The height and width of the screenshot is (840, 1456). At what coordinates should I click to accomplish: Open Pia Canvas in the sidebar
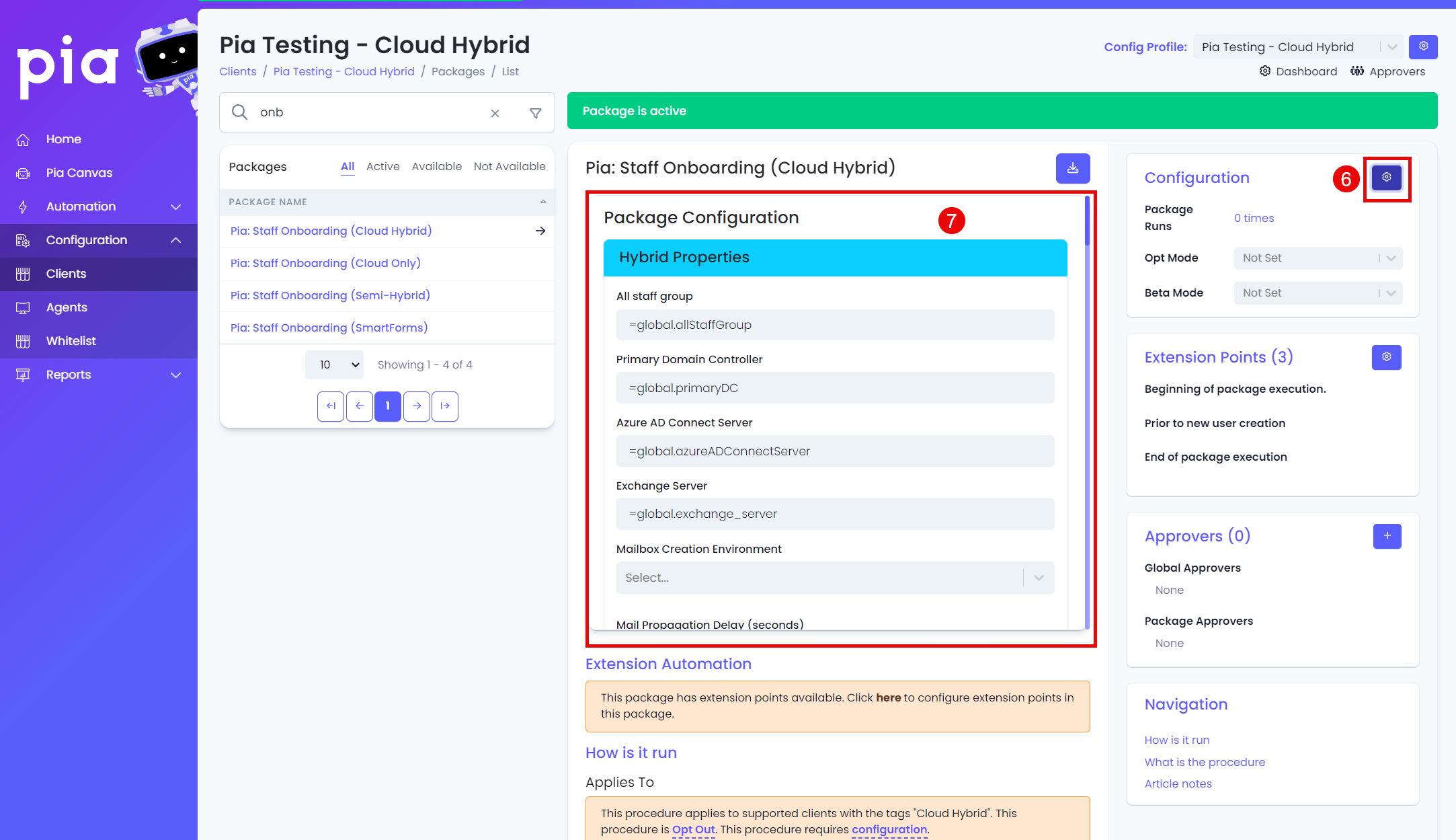coord(99,173)
